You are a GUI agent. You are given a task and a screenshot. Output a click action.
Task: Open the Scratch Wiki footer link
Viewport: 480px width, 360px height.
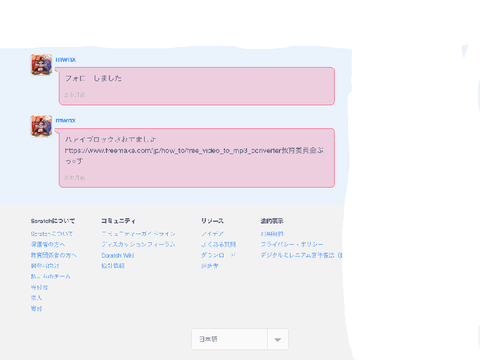tap(118, 255)
